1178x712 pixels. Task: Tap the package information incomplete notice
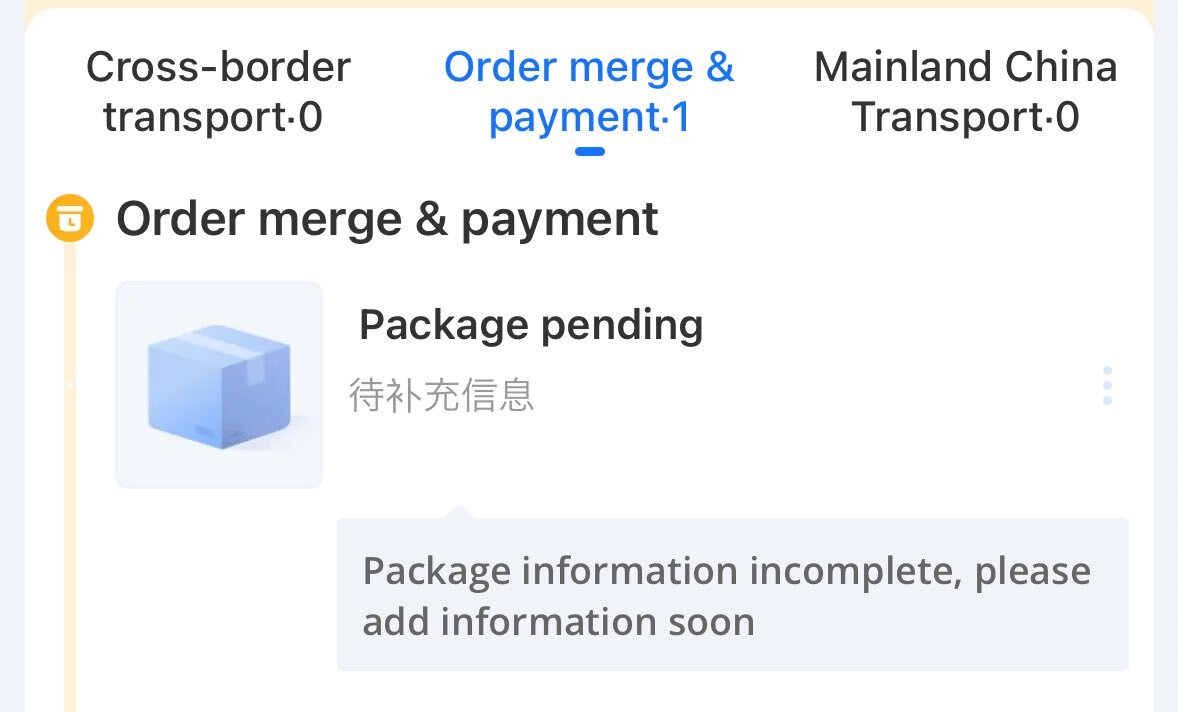point(732,594)
